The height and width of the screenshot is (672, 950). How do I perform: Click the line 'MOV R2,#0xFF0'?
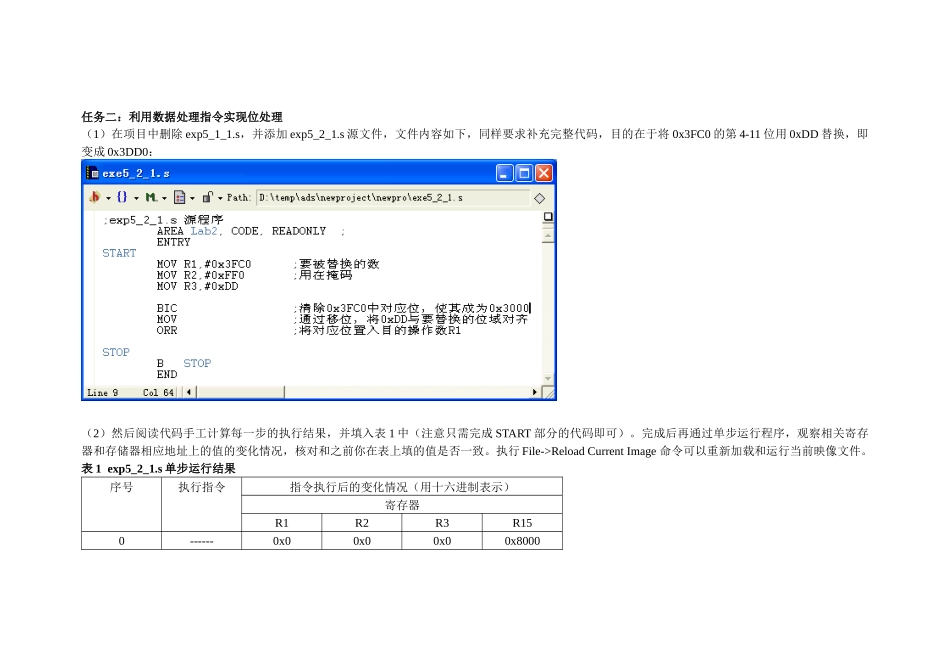pos(201,275)
